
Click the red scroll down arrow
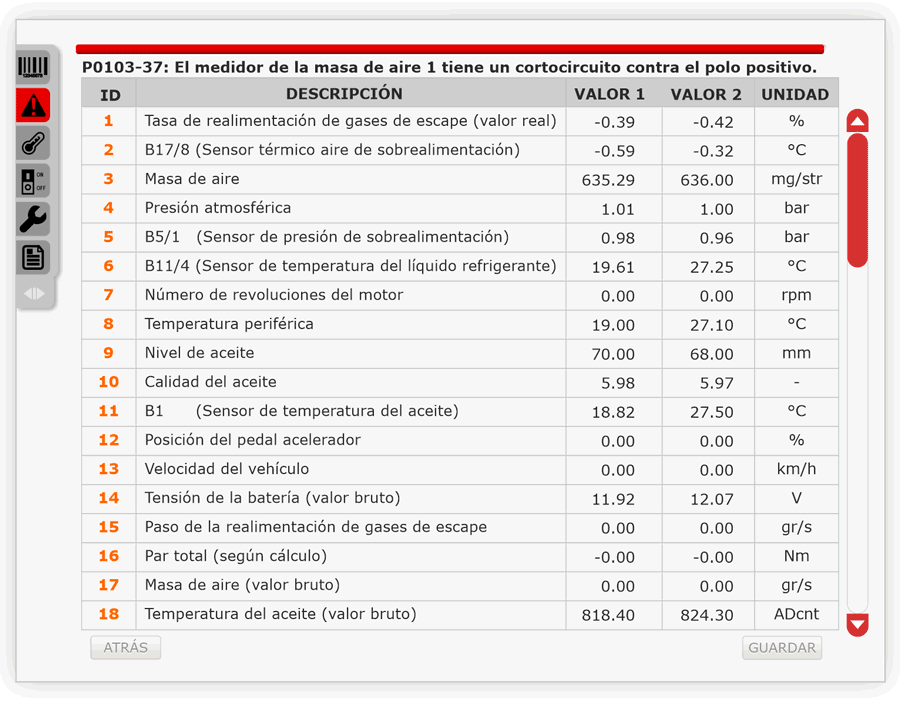[x=858, y=624]
